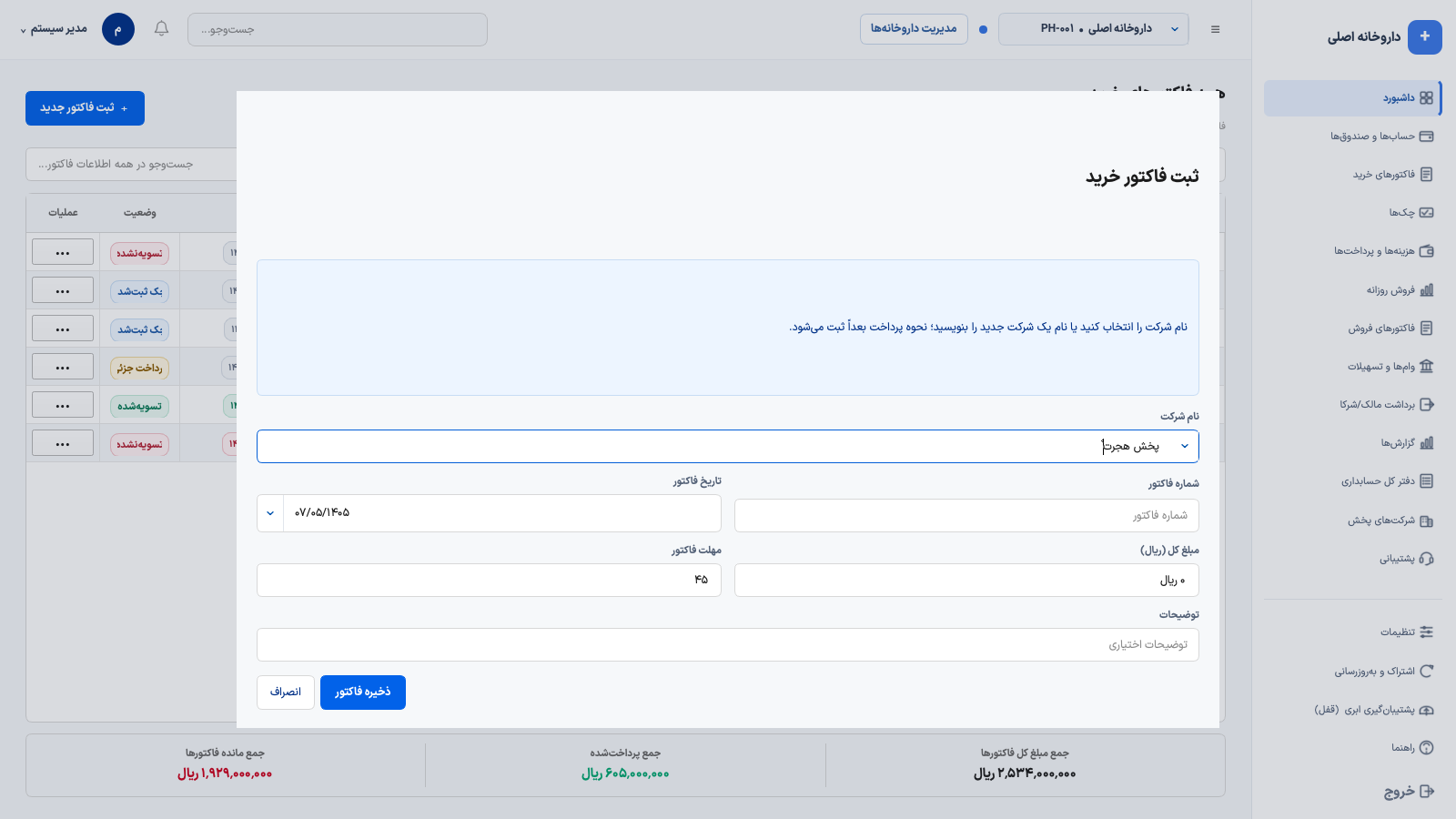Click the فاکتورهای فروش document icon
This screenshot has height=819, width=1456.
tap(1426, 329)
